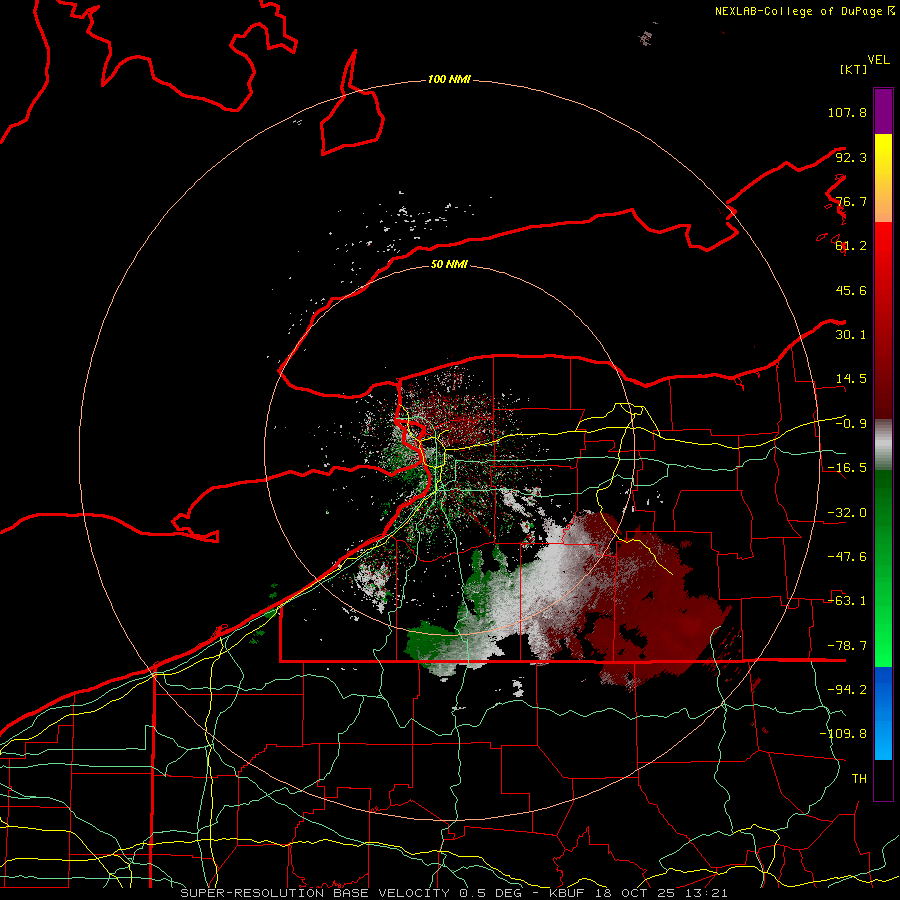This screenshot has width=900, height=900.
Task: Click the TH threshold label
Action: pyautogui.click(x=859, y=779)
